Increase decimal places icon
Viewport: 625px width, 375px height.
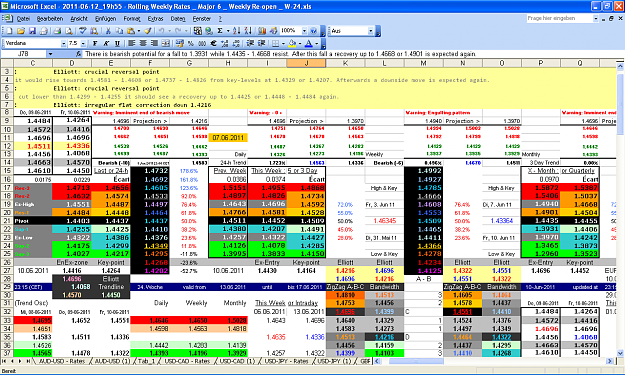point(225,43)
